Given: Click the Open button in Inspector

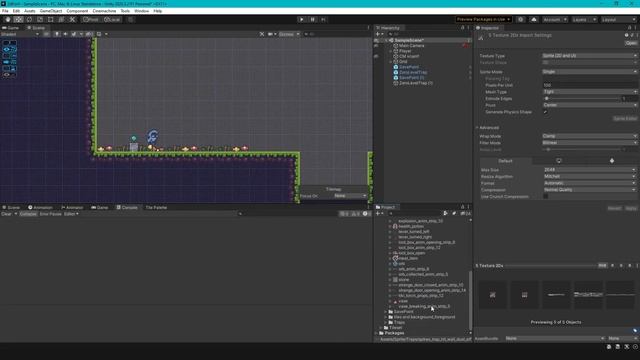Looking at the screenshot, I should coord(631,43).
